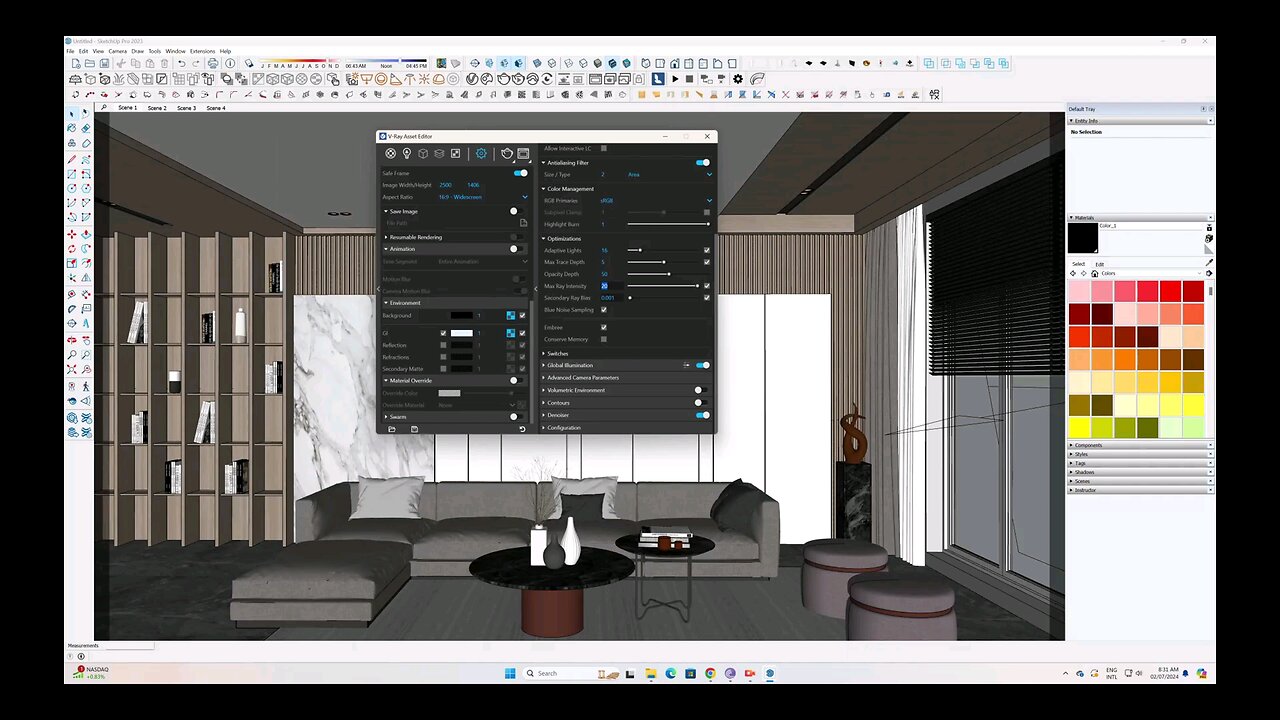The image size is (1280, 720).
Task: Toggle the Contours switch
Action: point(700,402)
